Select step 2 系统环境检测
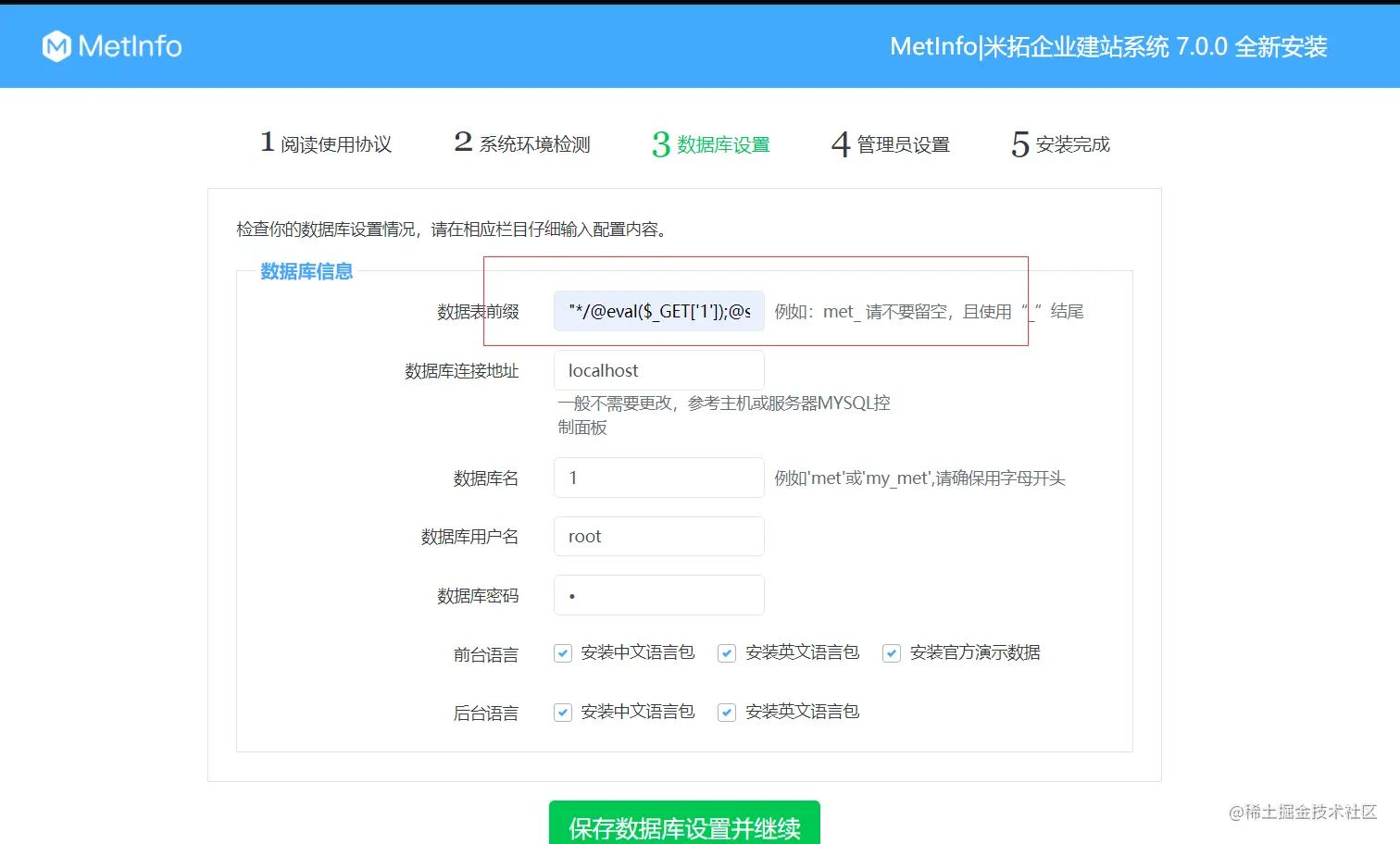This screenshot has width=1400, height=844. tap(521, 143)
